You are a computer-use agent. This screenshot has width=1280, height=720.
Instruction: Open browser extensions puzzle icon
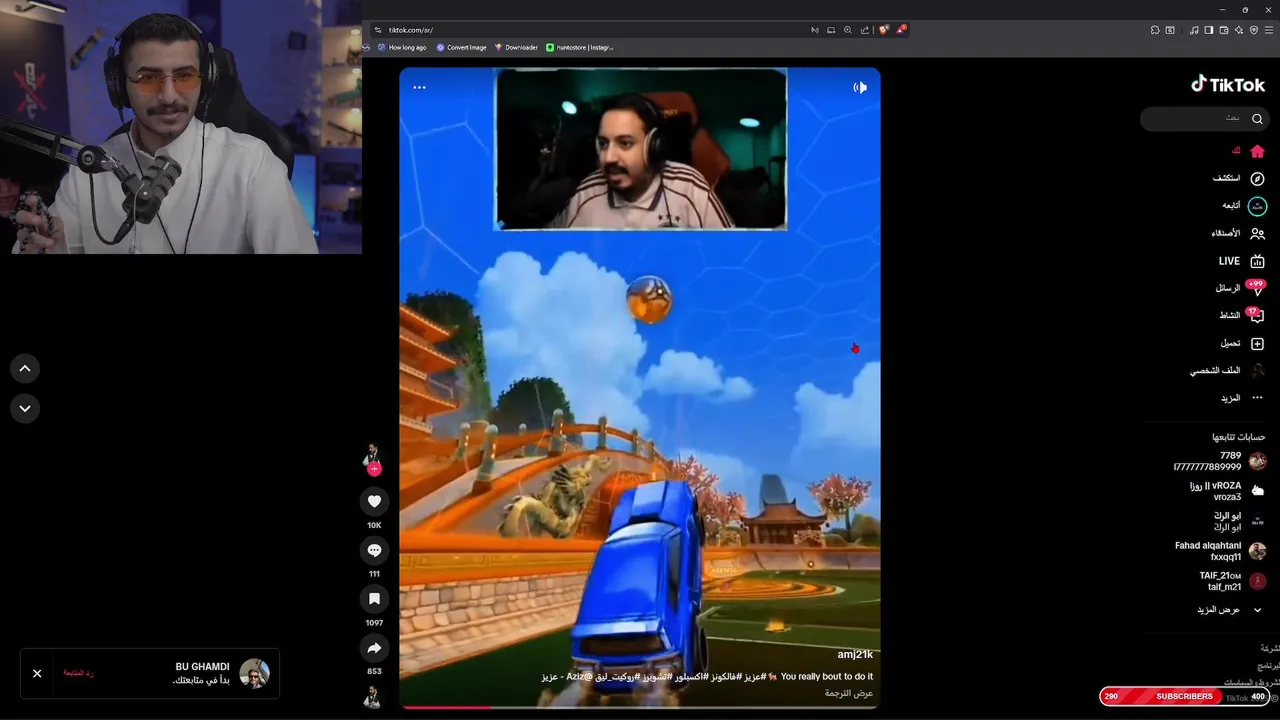tap(1155, 30)
